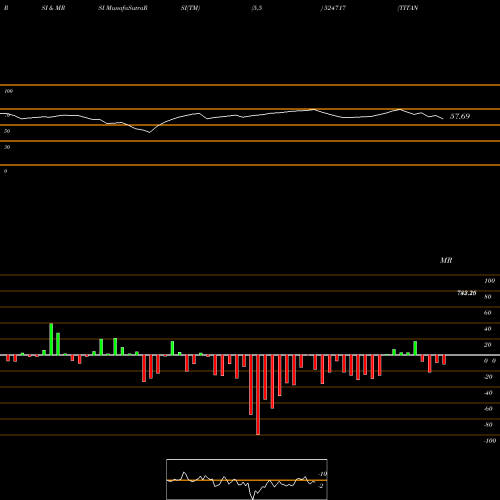Click the 'SI(TM)' header label
This screenshot has width=500, height=500.
(x=190, y=8)
